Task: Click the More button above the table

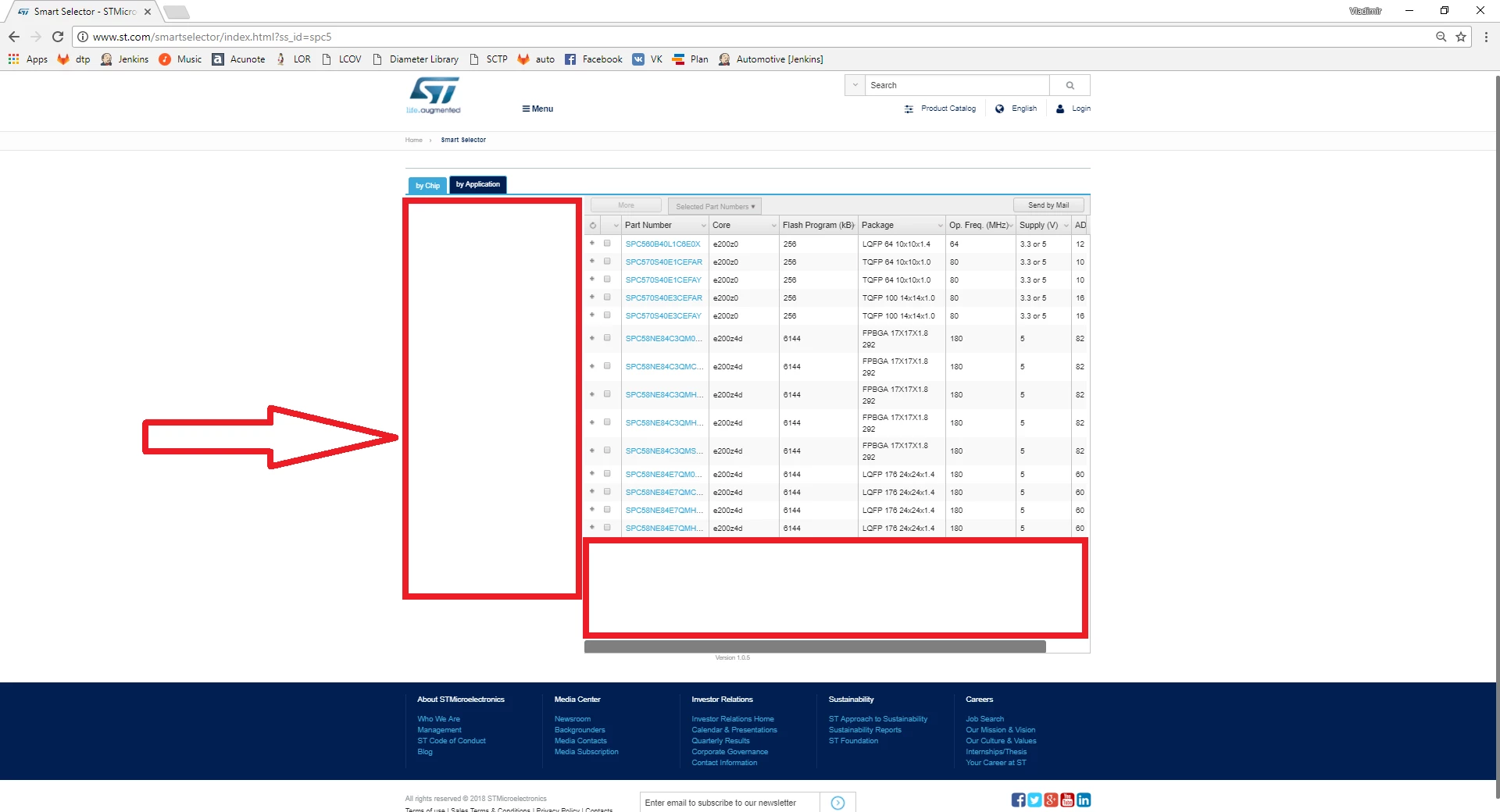Action: coord(627,205)
